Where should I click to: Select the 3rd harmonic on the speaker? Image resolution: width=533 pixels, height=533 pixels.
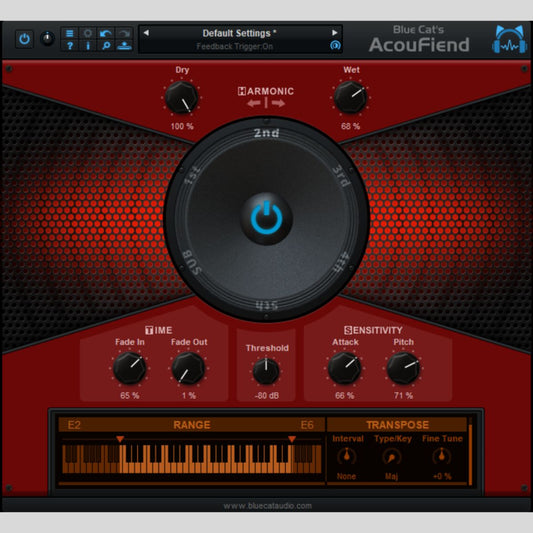pos(341,175)
